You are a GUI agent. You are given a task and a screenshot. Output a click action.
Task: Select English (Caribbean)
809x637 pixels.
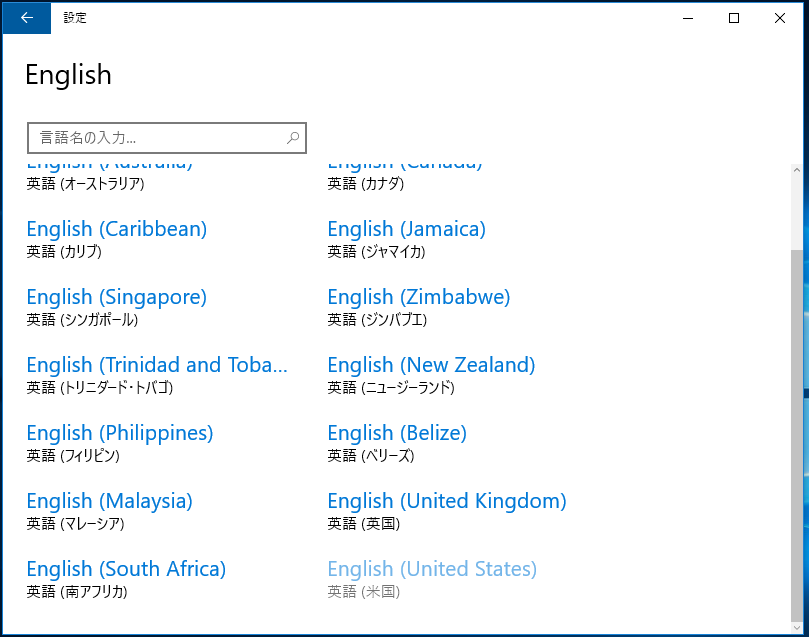[117, 239]
